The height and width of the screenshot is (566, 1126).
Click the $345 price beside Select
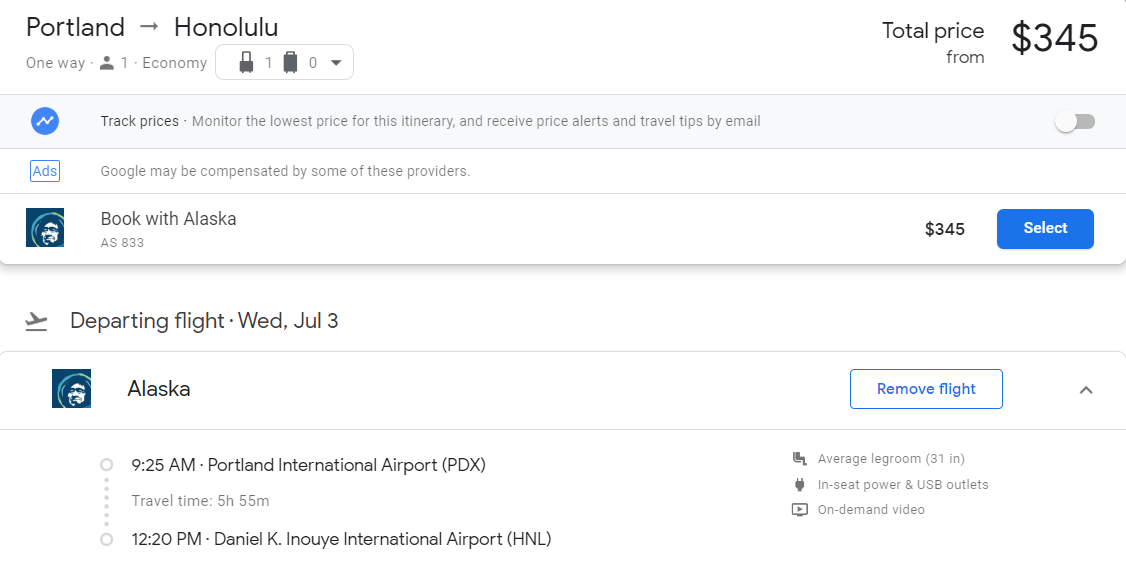(x=944, y=229)
